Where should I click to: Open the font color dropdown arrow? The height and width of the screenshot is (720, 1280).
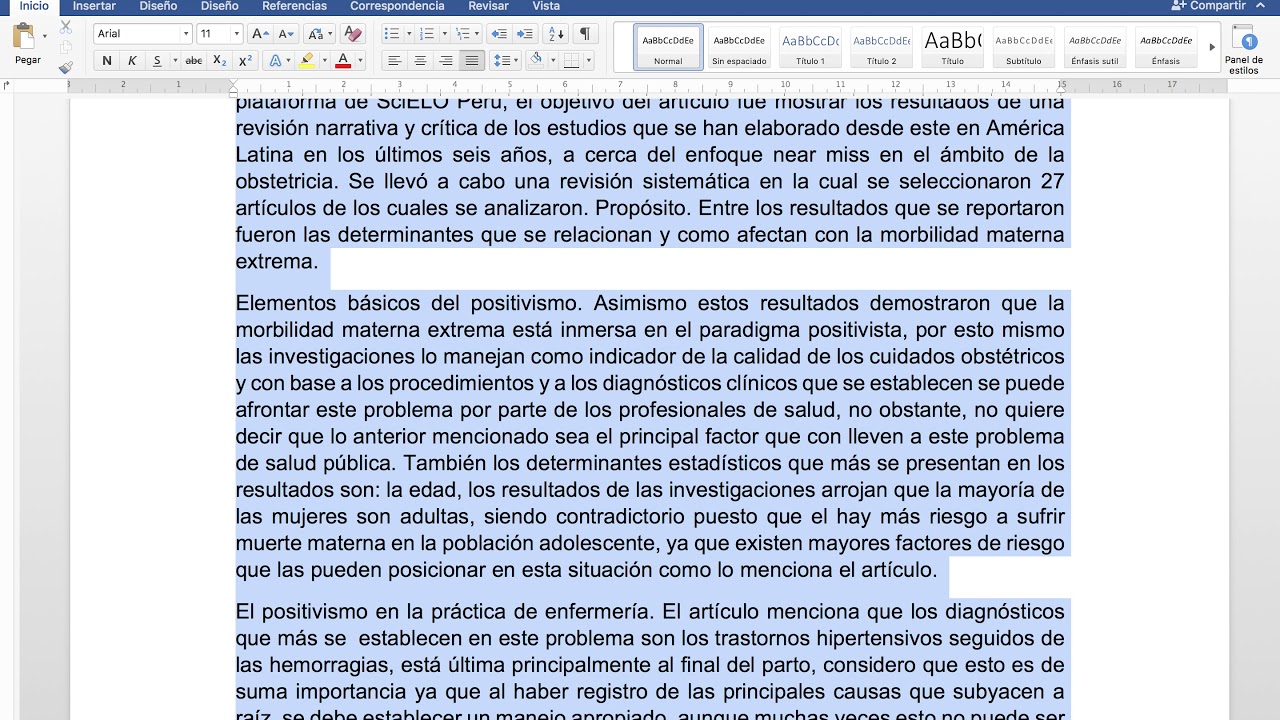coord(360,61)
